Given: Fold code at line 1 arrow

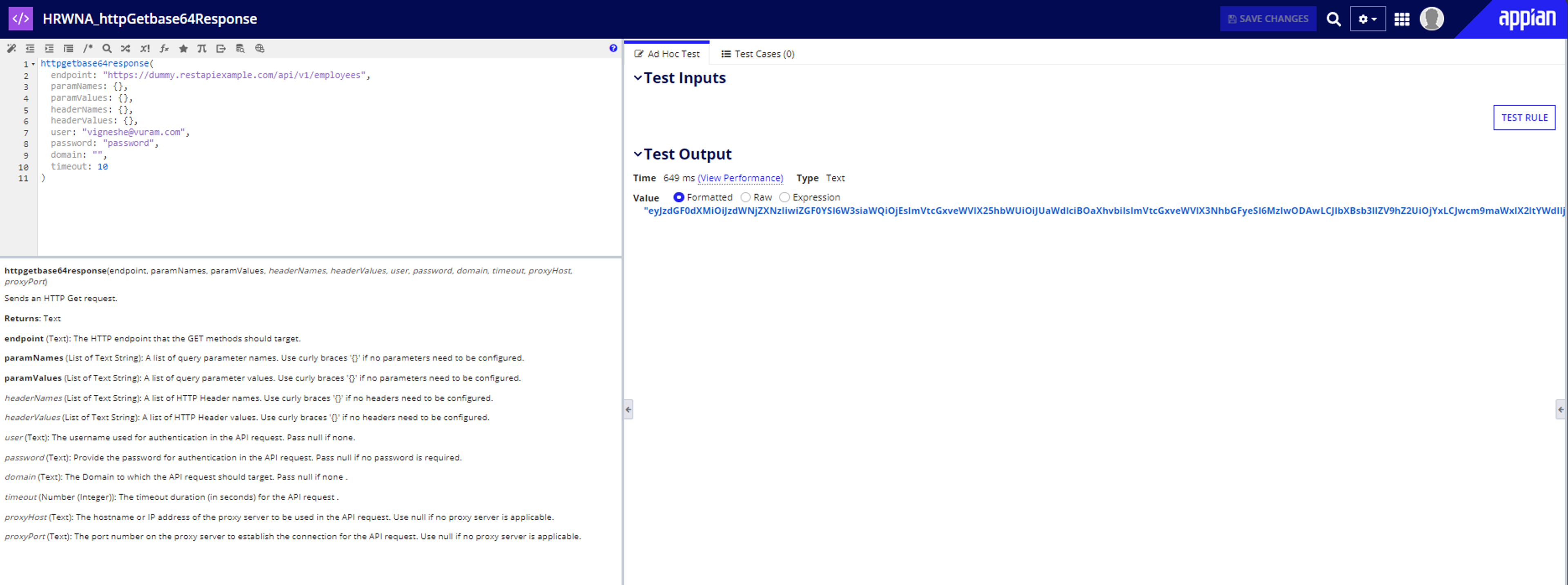Looking at the screenshot, I should tap(33, 64).
